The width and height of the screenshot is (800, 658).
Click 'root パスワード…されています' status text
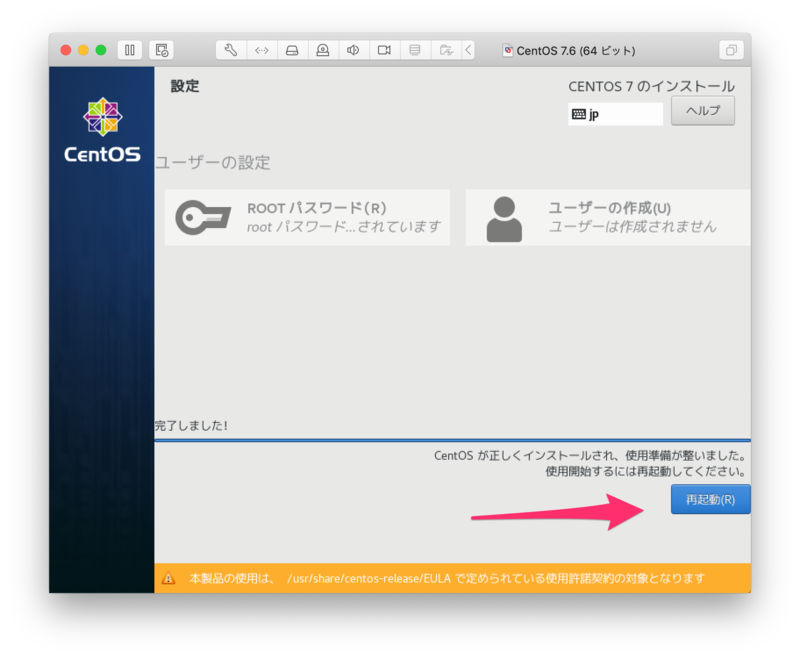coord(344,226)
